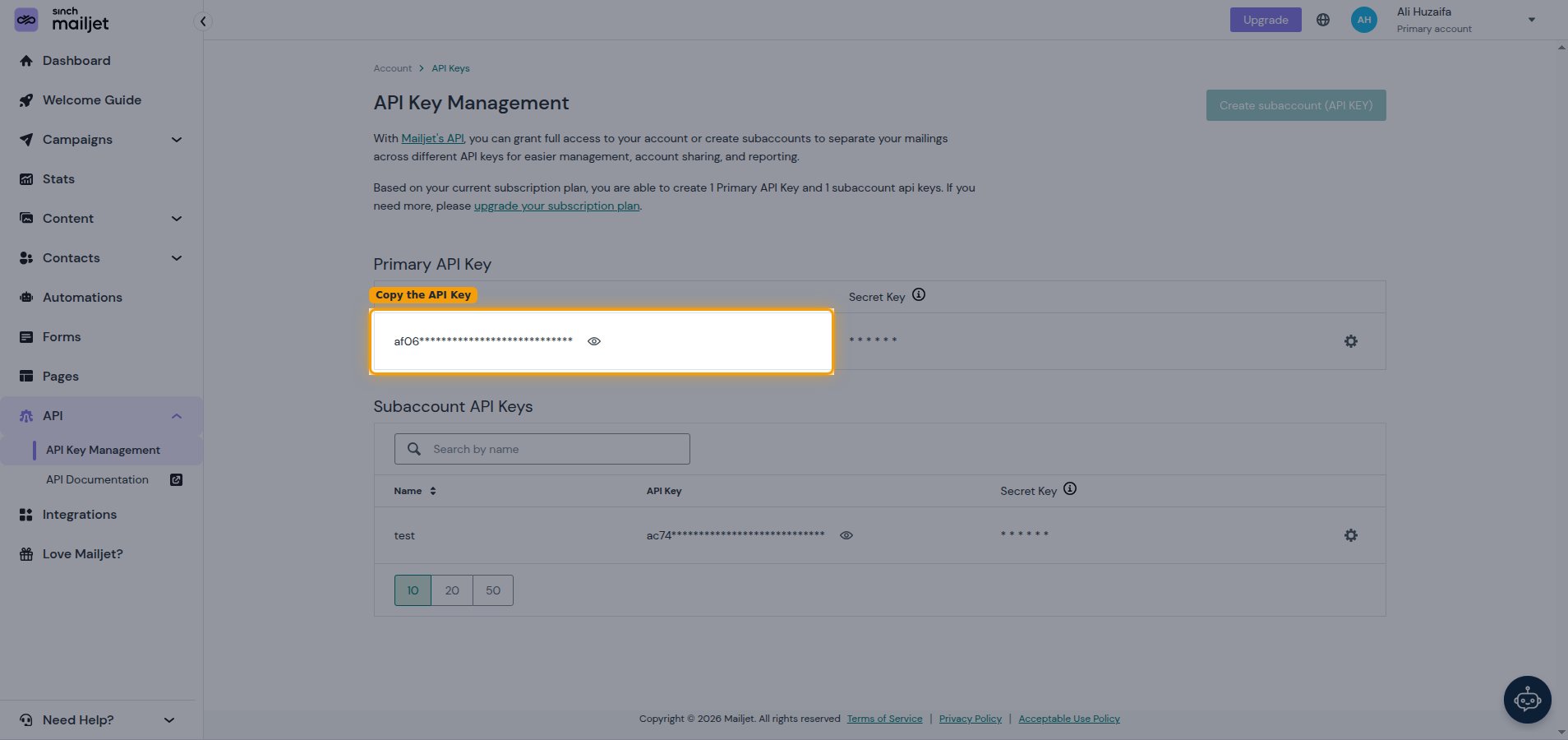Image resolution: width=1568 pixels, height=740 pixels.
Task: Open the account dropdown arrow
Action: point(1532,20)
